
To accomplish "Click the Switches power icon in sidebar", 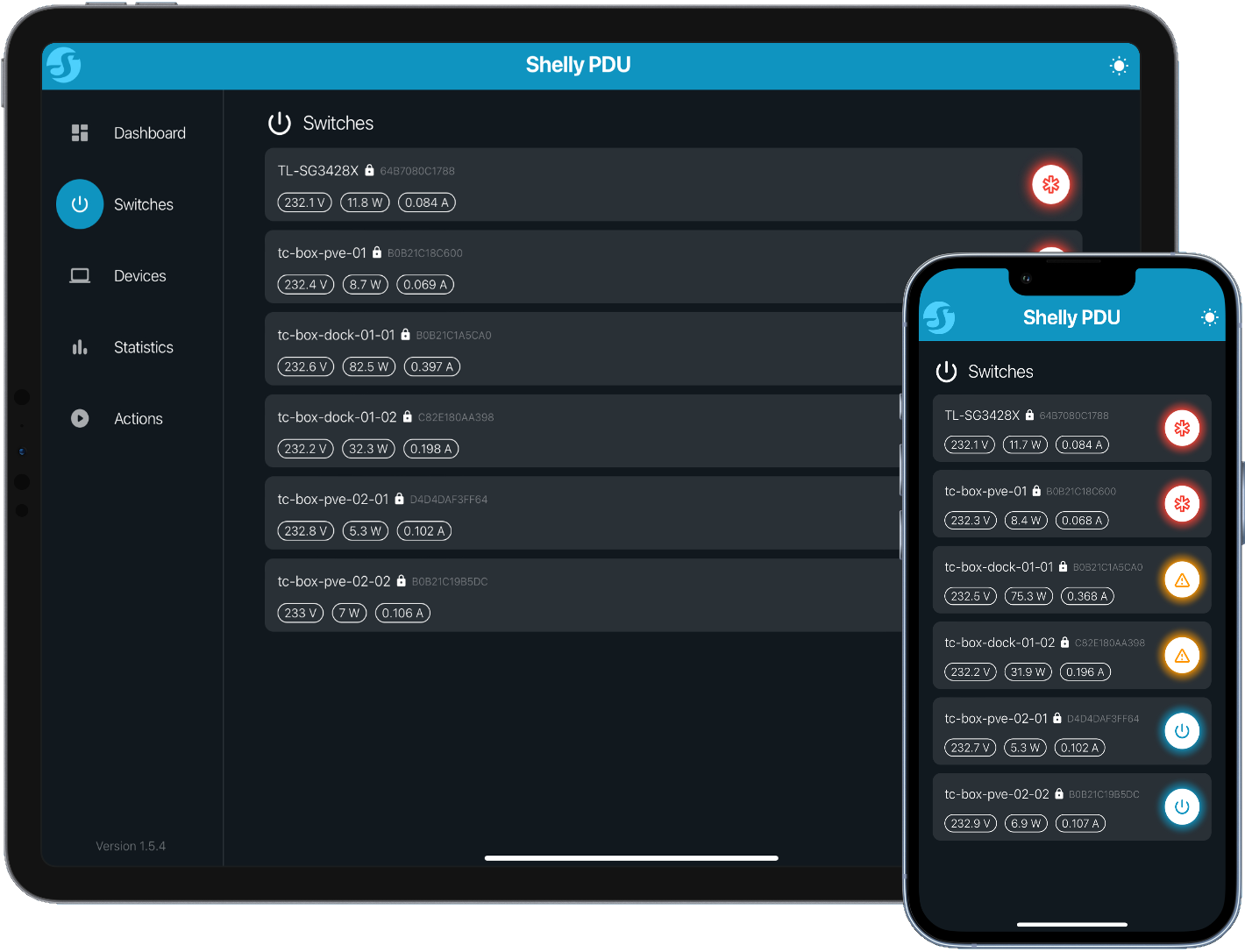I will pyautogui.click(x=80, y=204).
